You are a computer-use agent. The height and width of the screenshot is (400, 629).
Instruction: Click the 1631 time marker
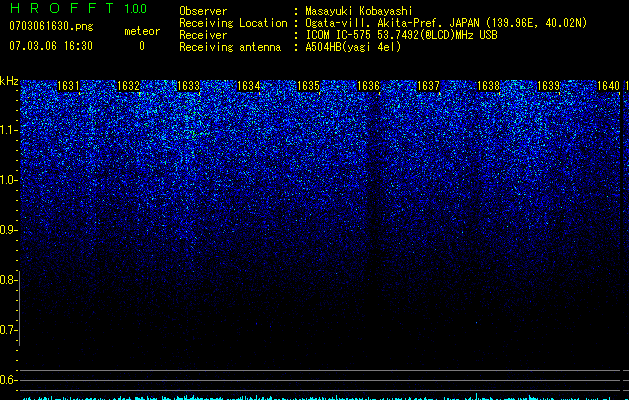tap(68, 86)
